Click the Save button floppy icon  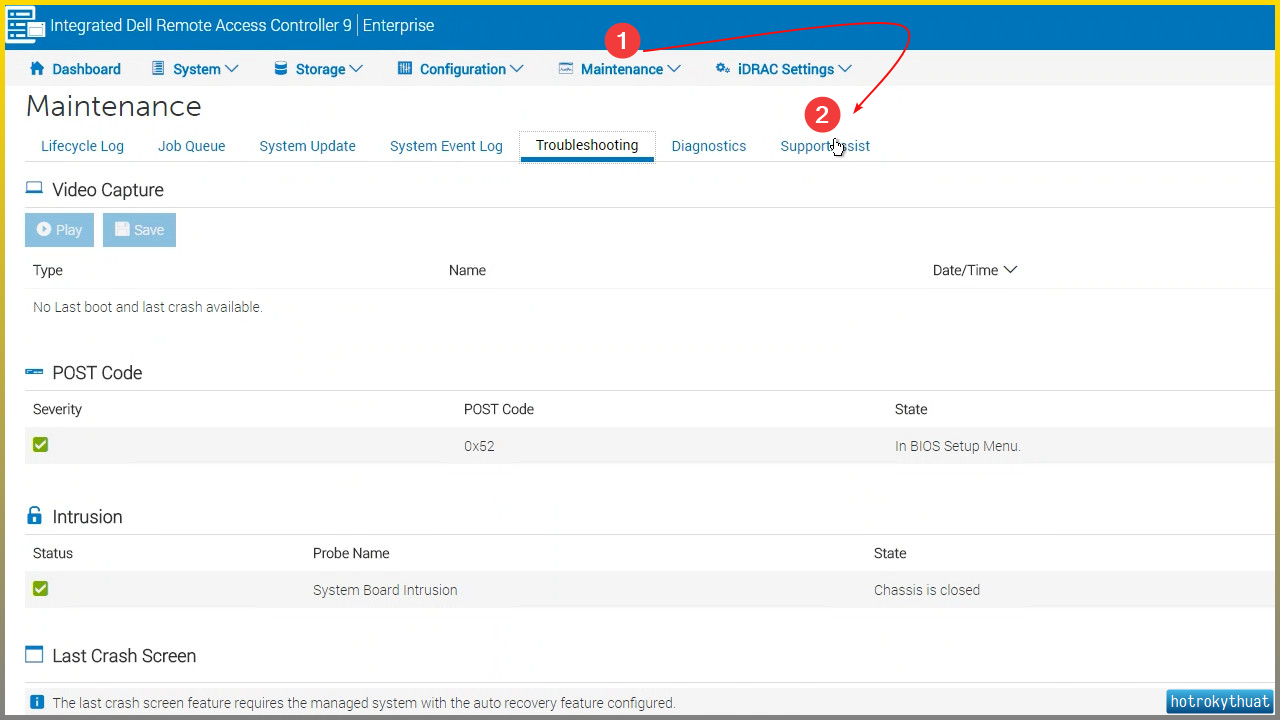pyautogui.click(x=122, y=229)
